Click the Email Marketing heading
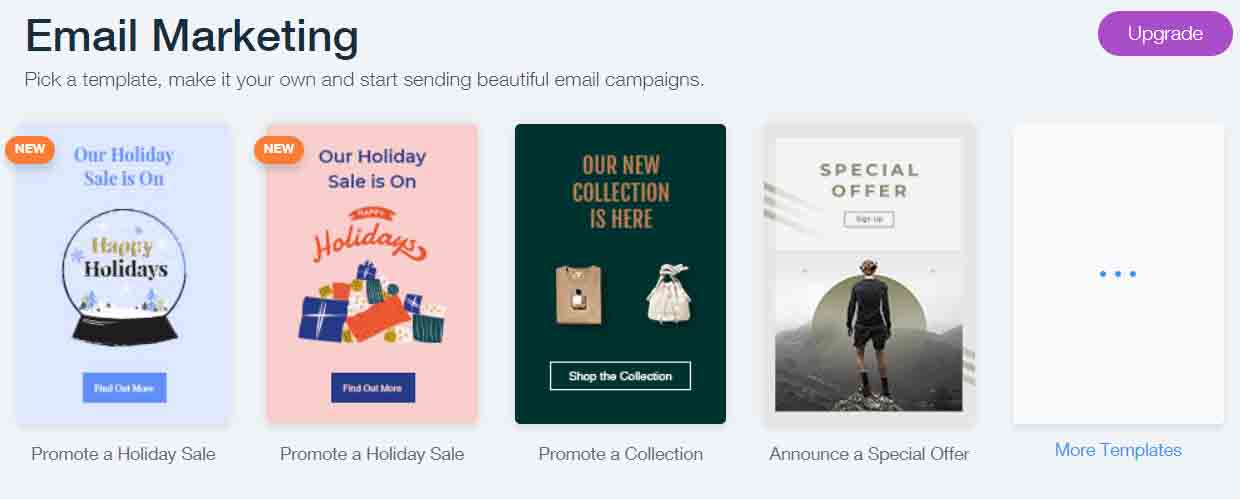 (x=191, y=36)
